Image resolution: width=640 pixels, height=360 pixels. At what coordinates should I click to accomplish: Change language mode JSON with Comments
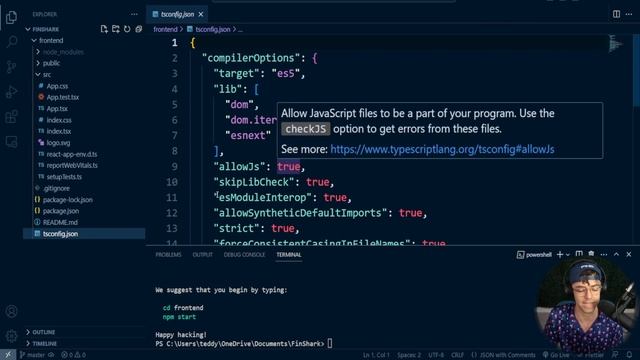(x=503, y=355)
